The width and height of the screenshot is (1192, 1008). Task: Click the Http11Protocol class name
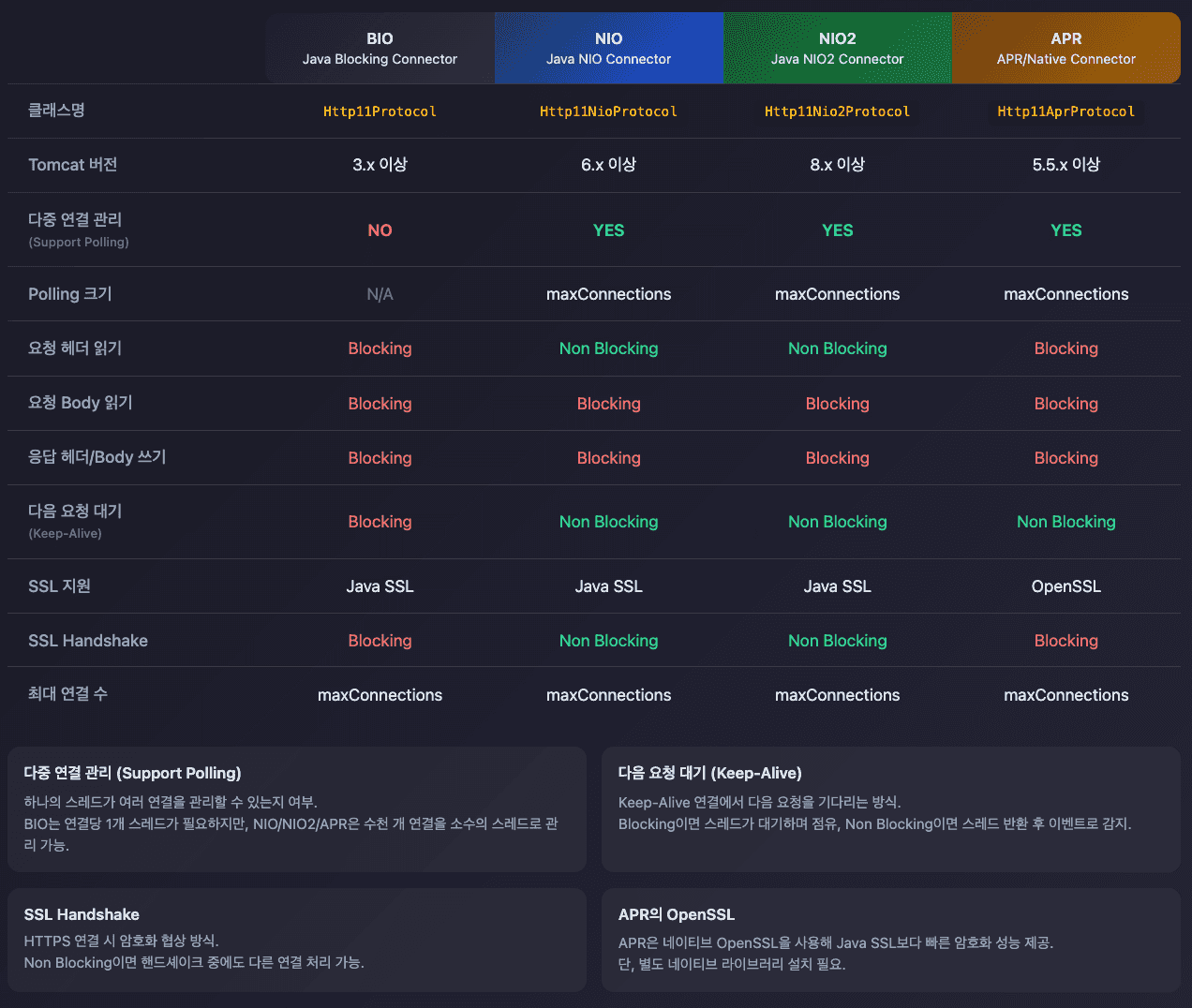[x=380, y=111]
